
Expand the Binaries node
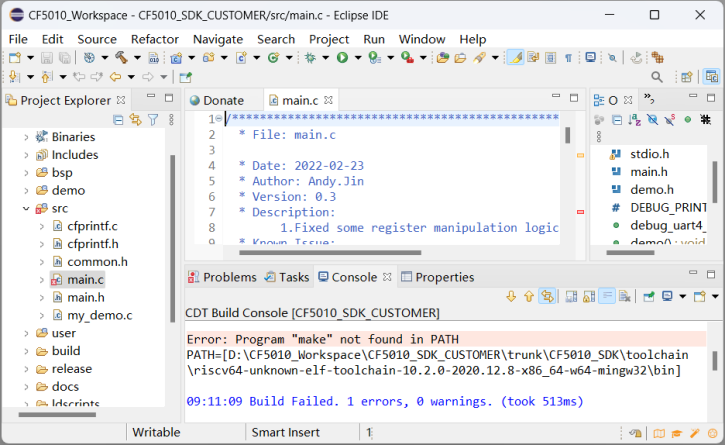tap(26, 137)
